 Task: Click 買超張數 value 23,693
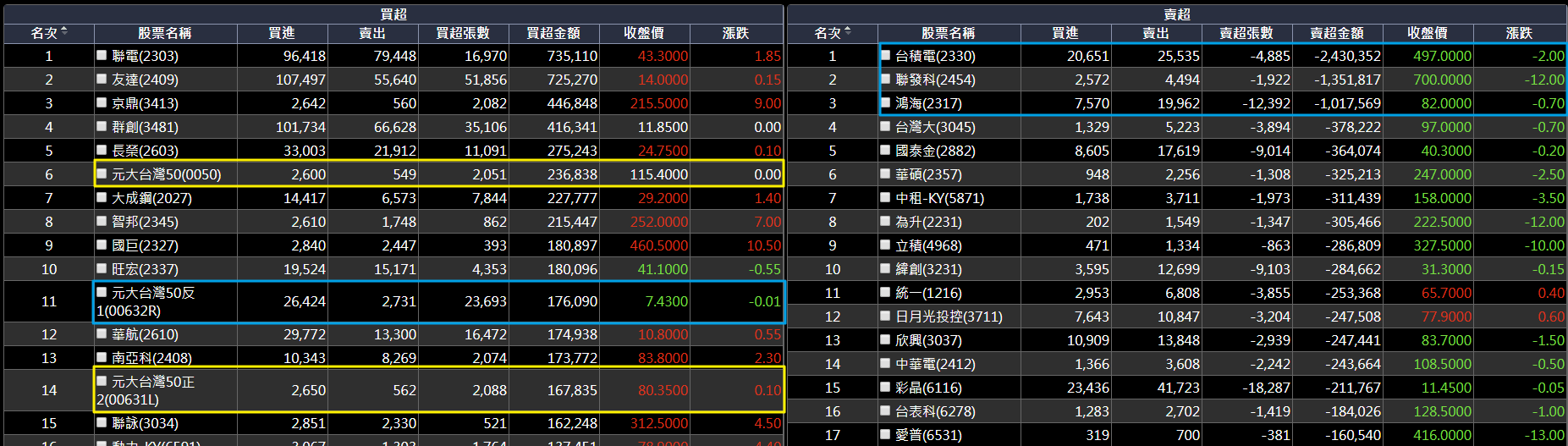[486, 301]
